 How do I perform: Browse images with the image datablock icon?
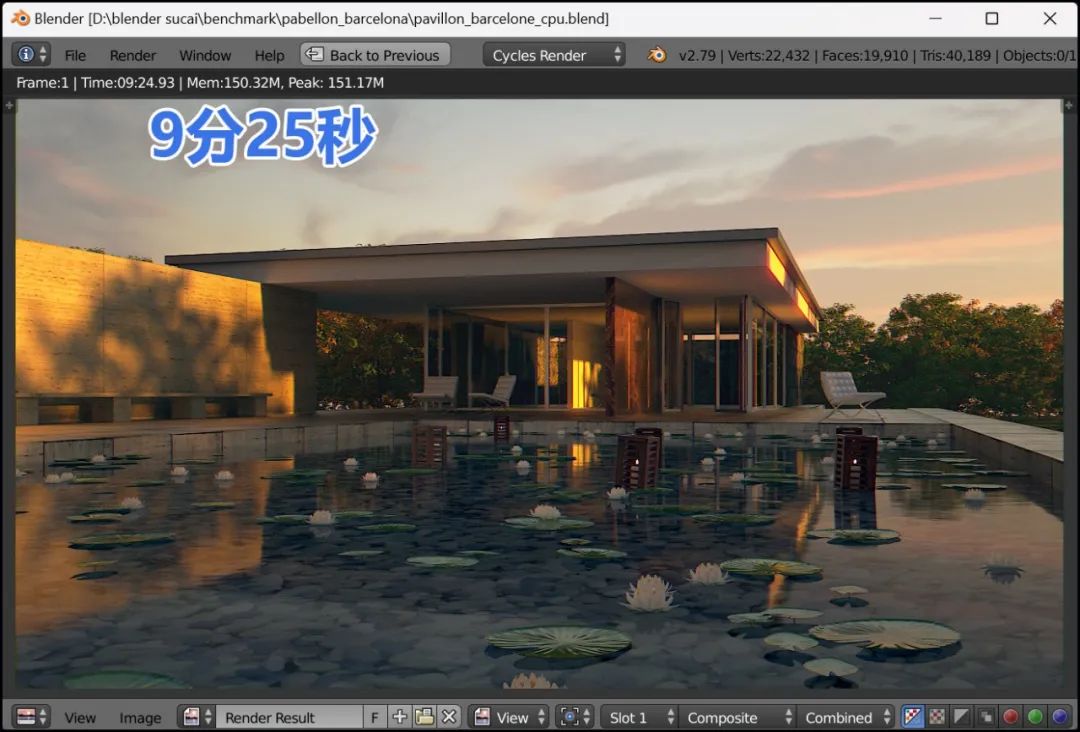click(x=195, y=717)
